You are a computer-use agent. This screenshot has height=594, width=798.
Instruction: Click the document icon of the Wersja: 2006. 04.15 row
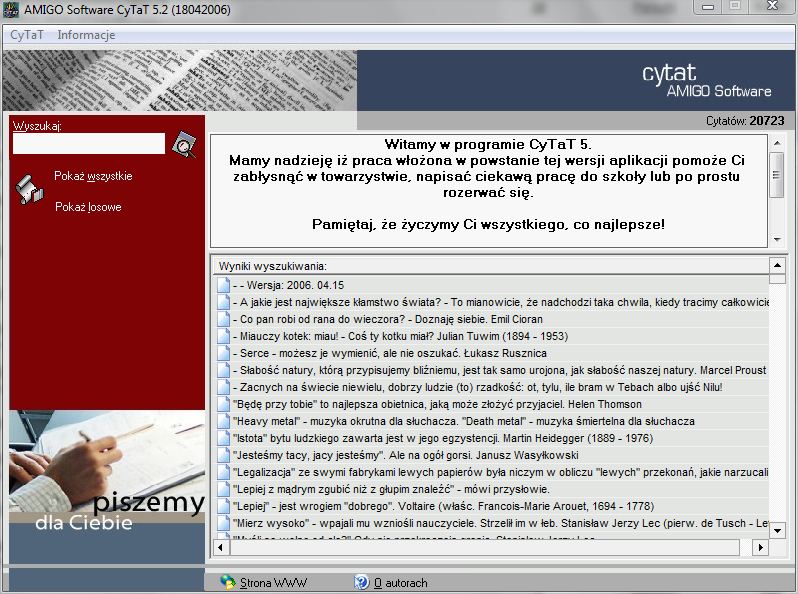[223, 285]
